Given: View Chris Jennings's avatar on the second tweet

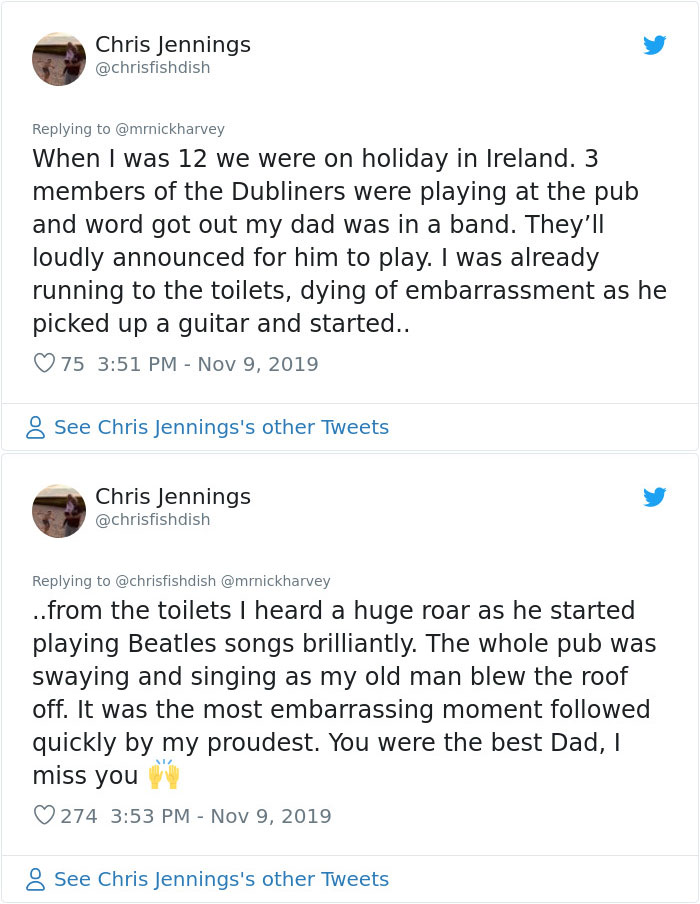Looking at the screenshot, I should tap(59, 511).
